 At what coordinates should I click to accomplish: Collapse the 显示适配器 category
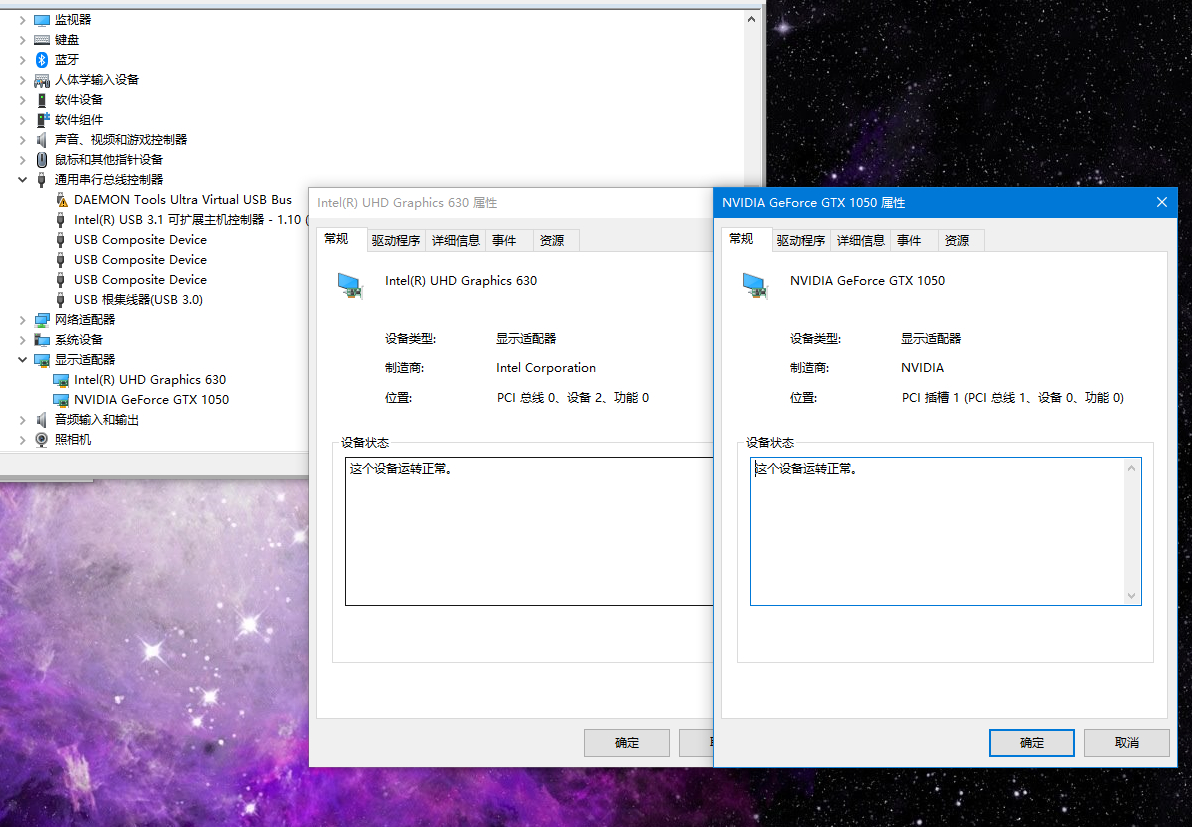22,360
